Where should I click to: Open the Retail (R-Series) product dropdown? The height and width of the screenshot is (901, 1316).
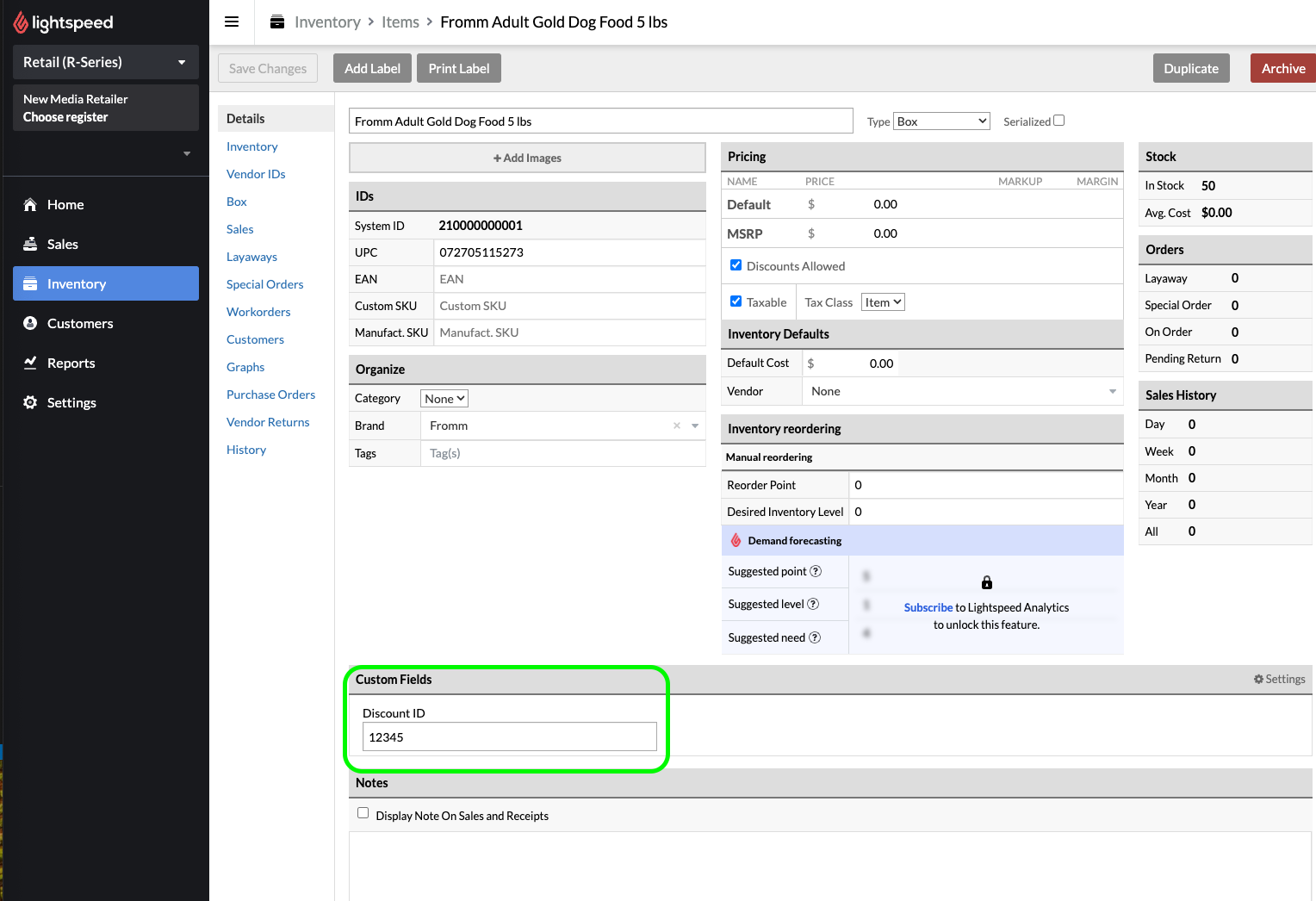point(106,62)
